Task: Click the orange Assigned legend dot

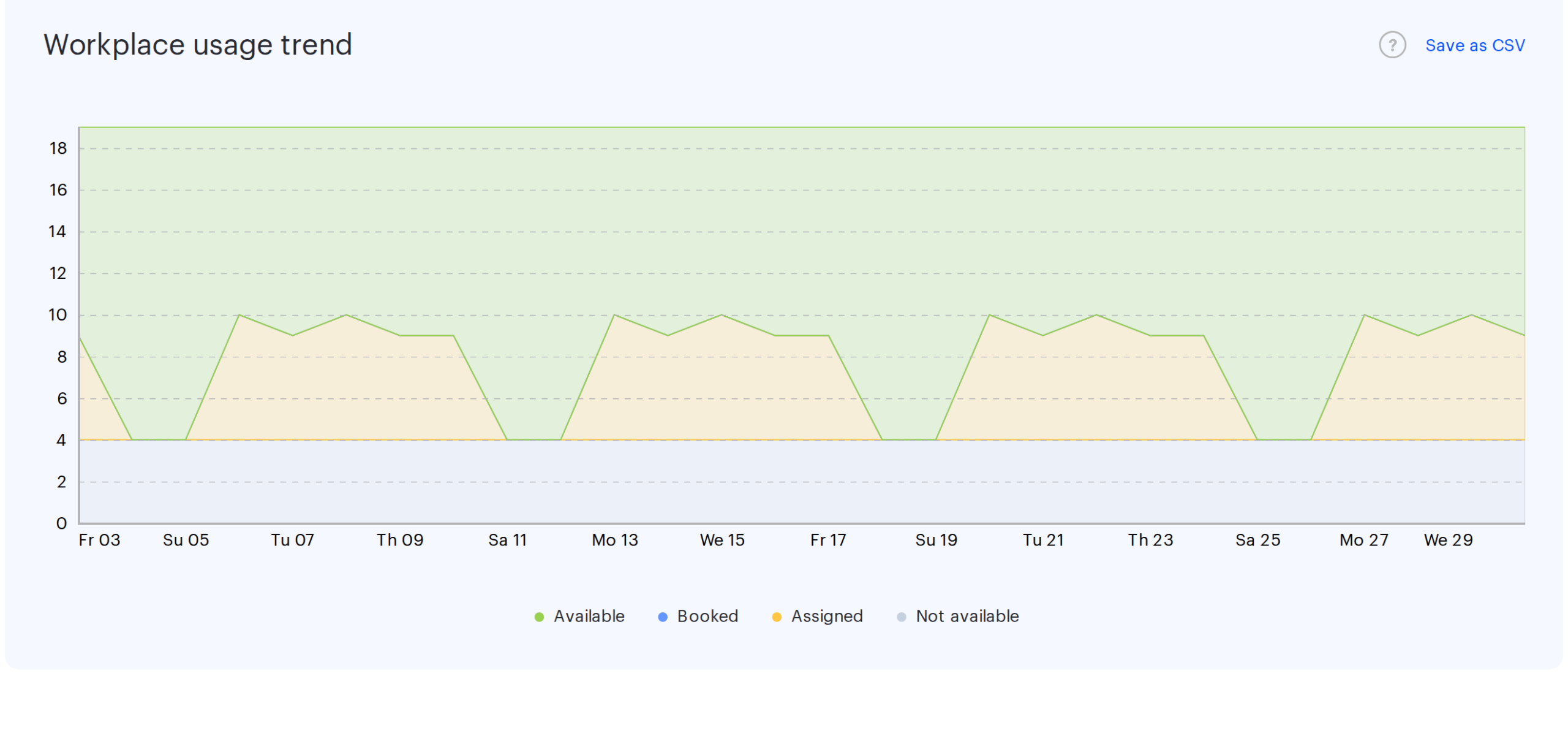Action: coord(776,617)
